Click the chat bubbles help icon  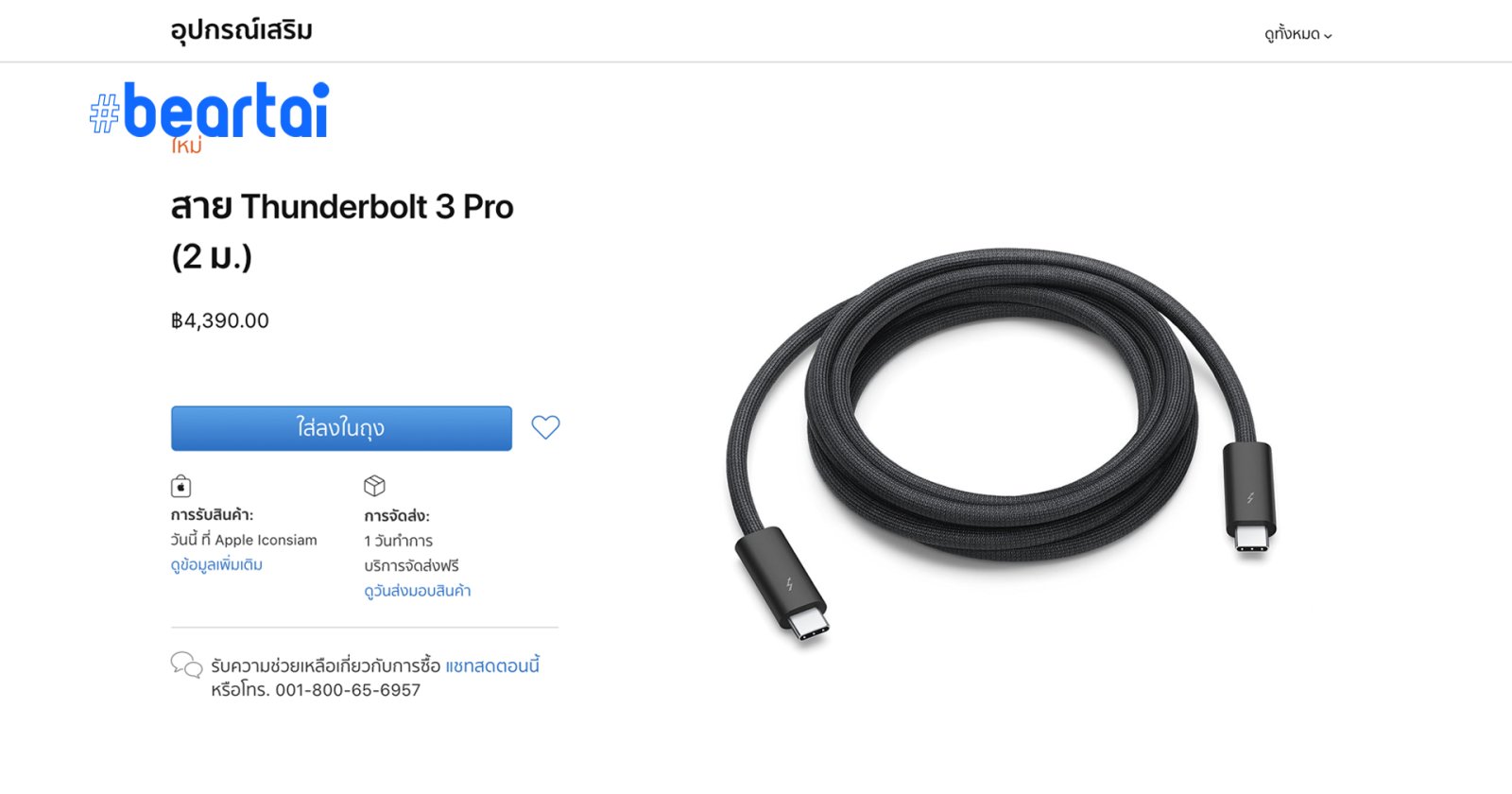pos(186,665)
